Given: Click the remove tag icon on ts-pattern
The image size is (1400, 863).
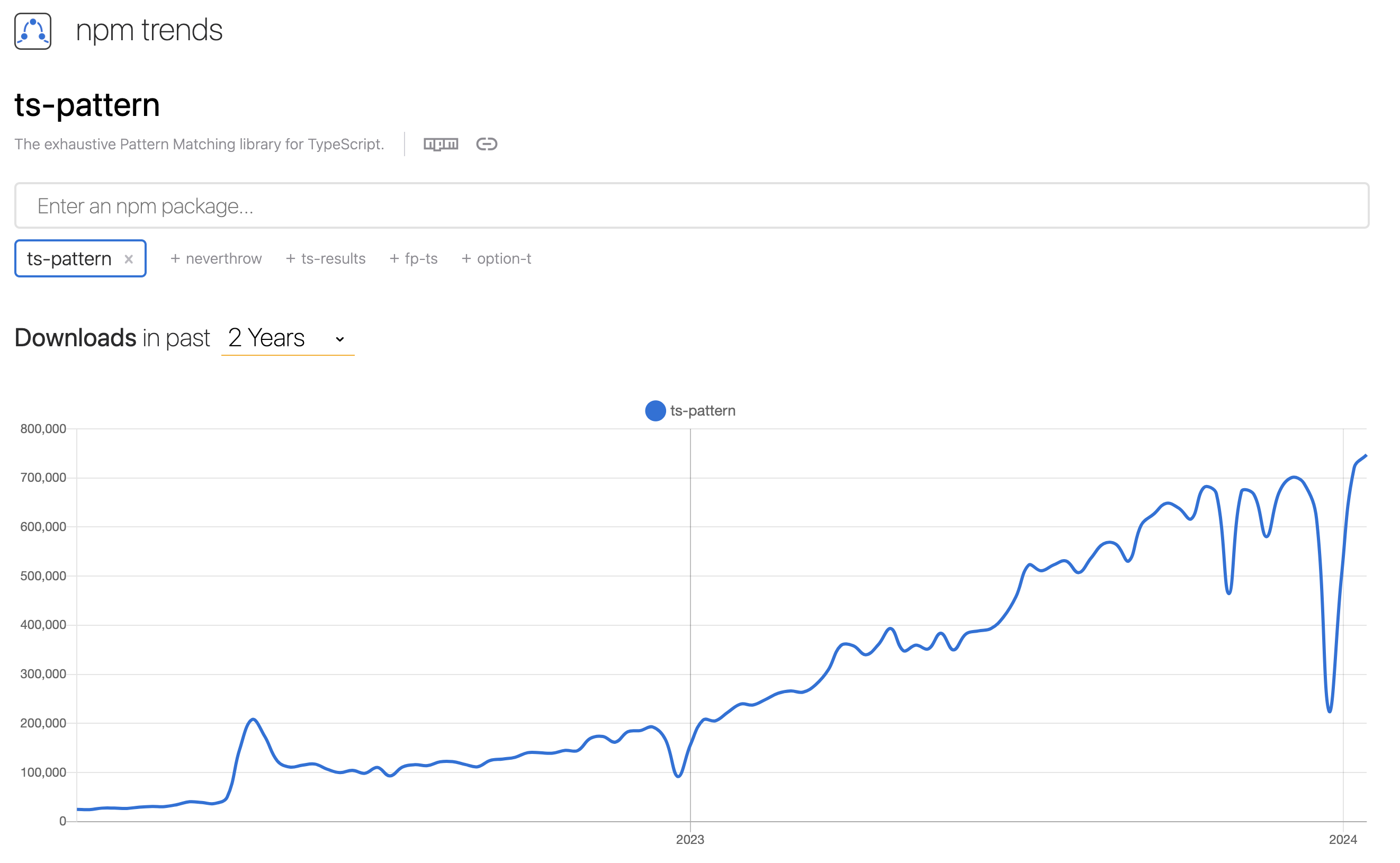Looking at the screenshot, I should [x=127, y=259].
